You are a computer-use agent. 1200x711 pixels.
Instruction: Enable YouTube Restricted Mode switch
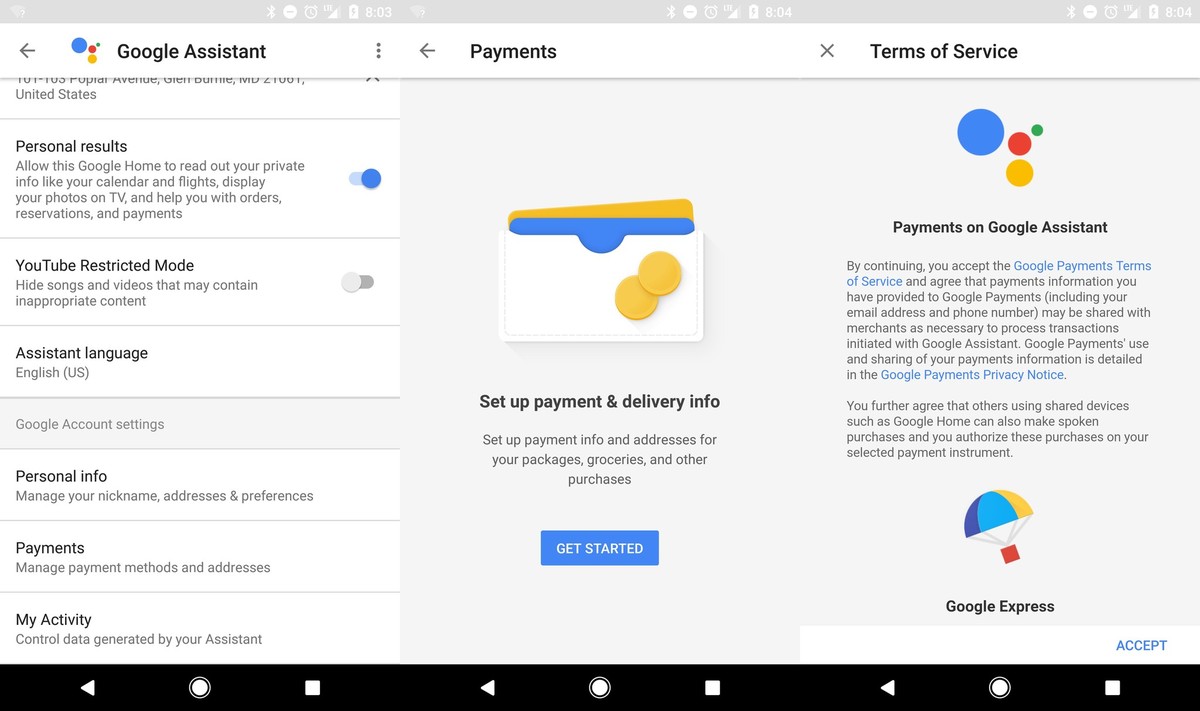pyautogui.click(x=357, y=283)
